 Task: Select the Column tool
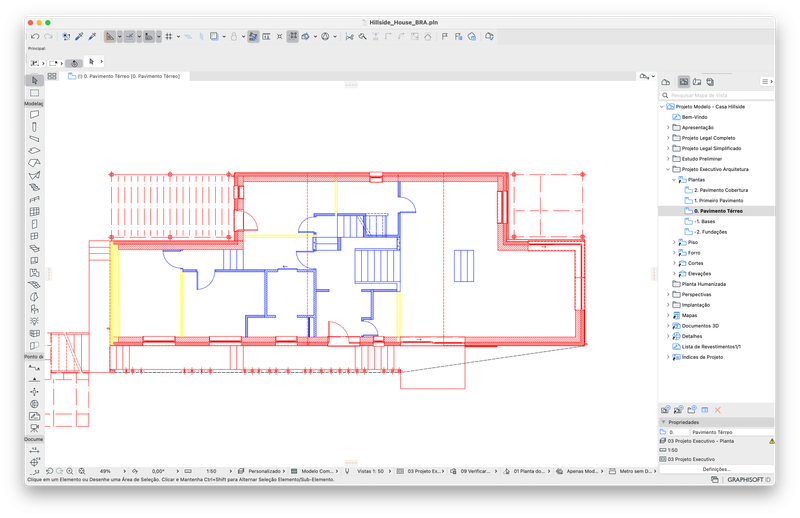point(34,127)
